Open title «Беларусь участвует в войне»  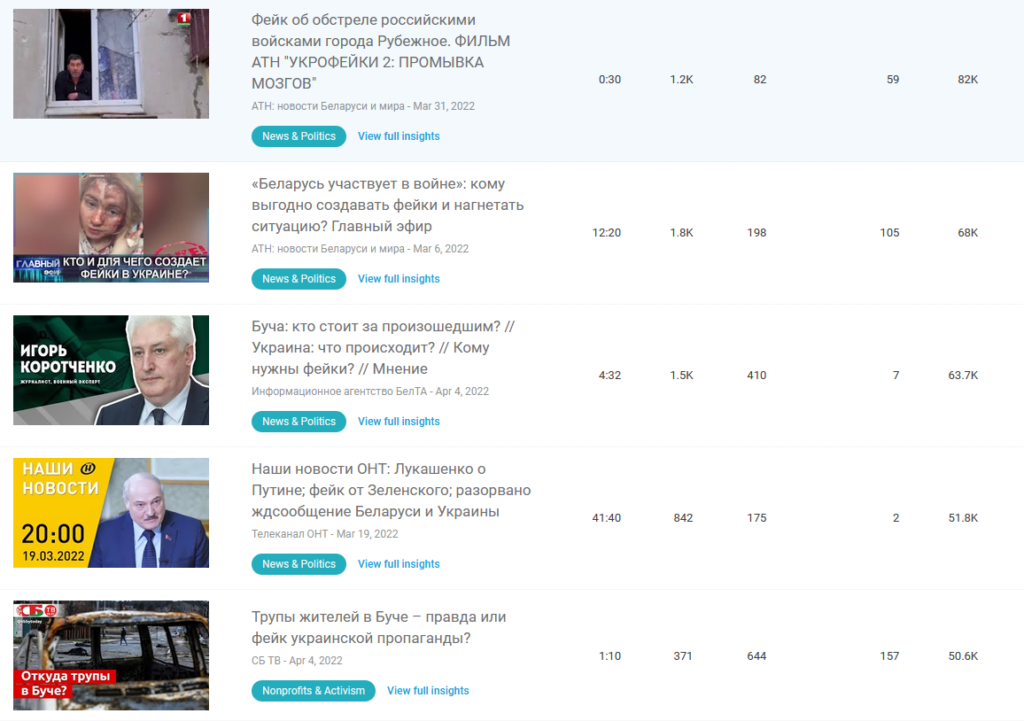pos(387,205)
